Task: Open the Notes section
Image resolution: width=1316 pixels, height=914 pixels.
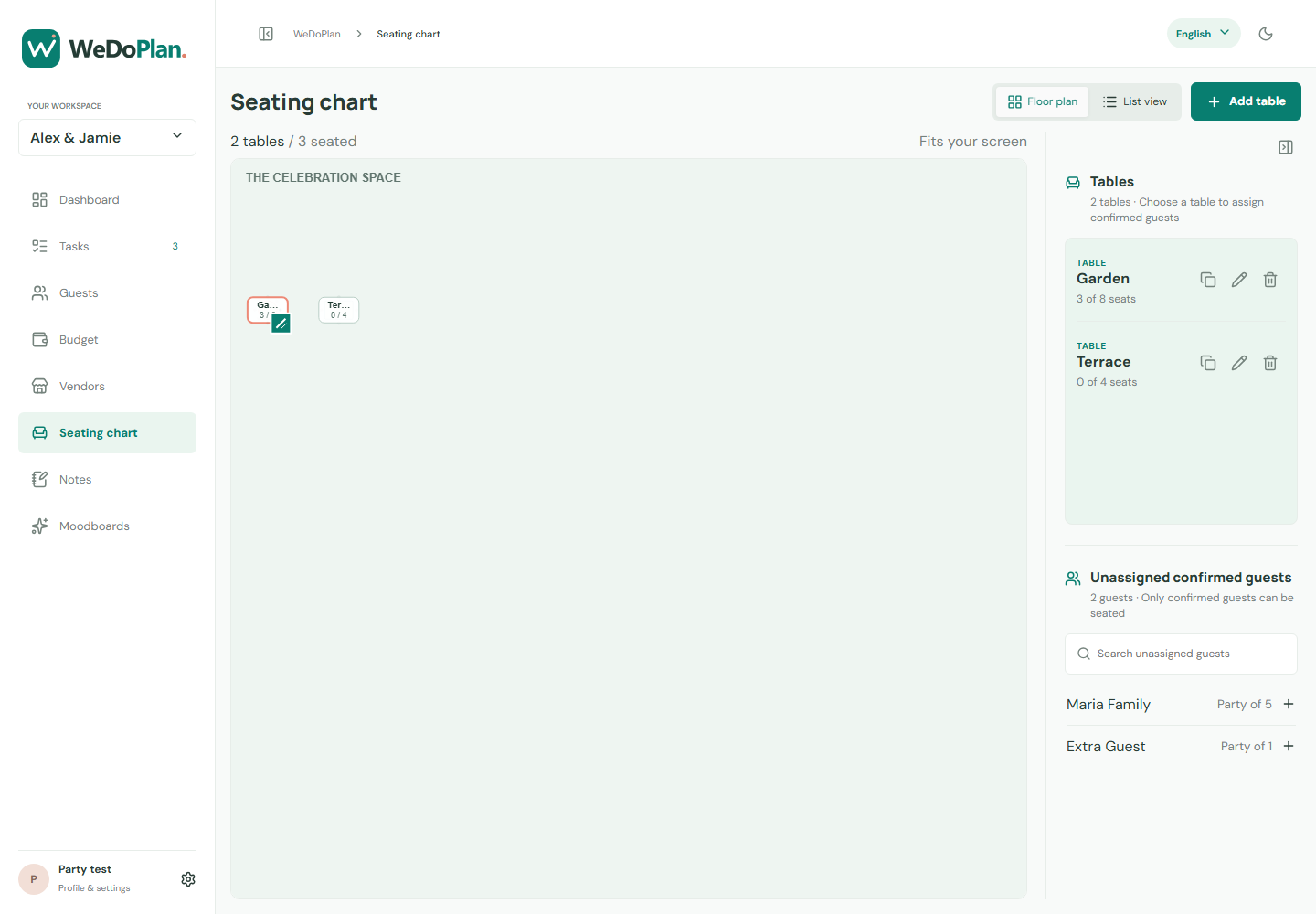Action: click(x=107, y=479)
